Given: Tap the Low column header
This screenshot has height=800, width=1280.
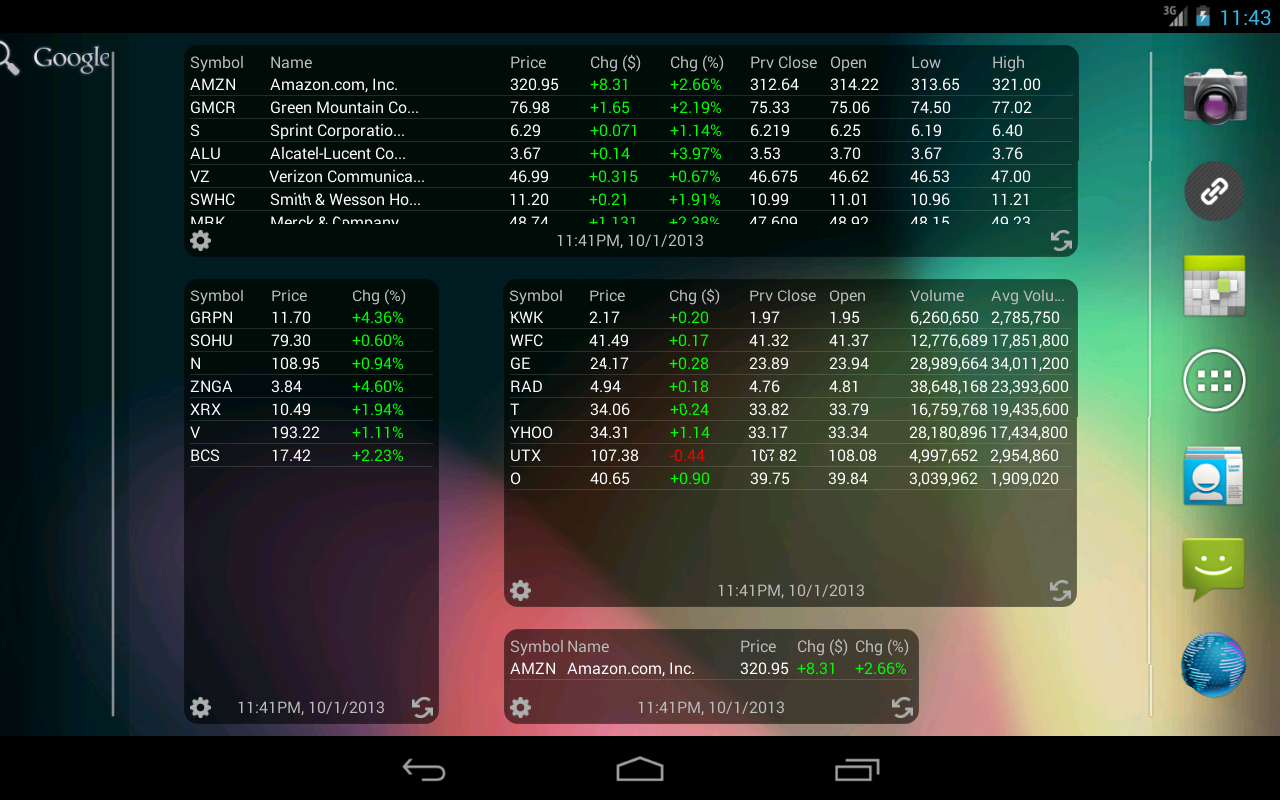Looking at the screenshot, I should [926, 62].
